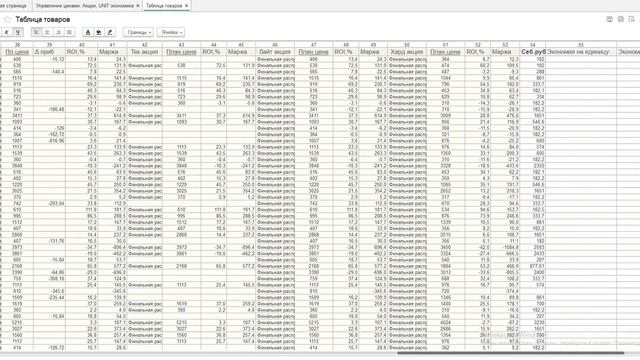This screenshot has width=640, height=360.
Task: Justify cell text across width
Action: pyautogui.click(x=69, y=32)
